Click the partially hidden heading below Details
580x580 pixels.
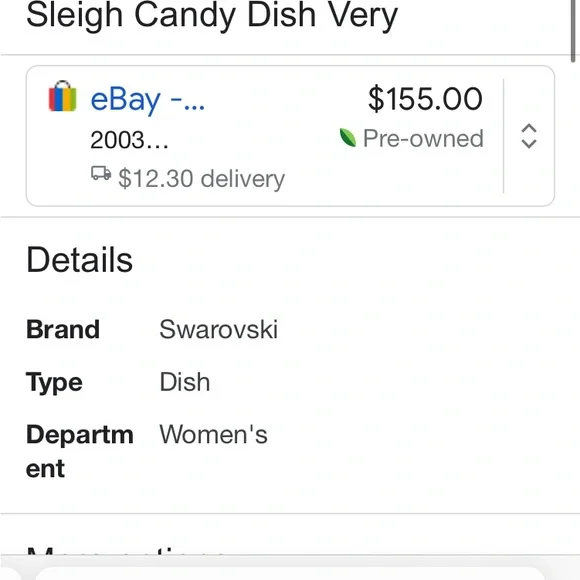click(x=126, y=551)
